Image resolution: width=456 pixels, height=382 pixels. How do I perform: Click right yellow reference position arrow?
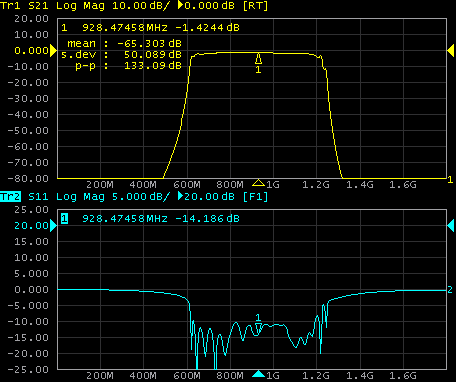point(450,51)
